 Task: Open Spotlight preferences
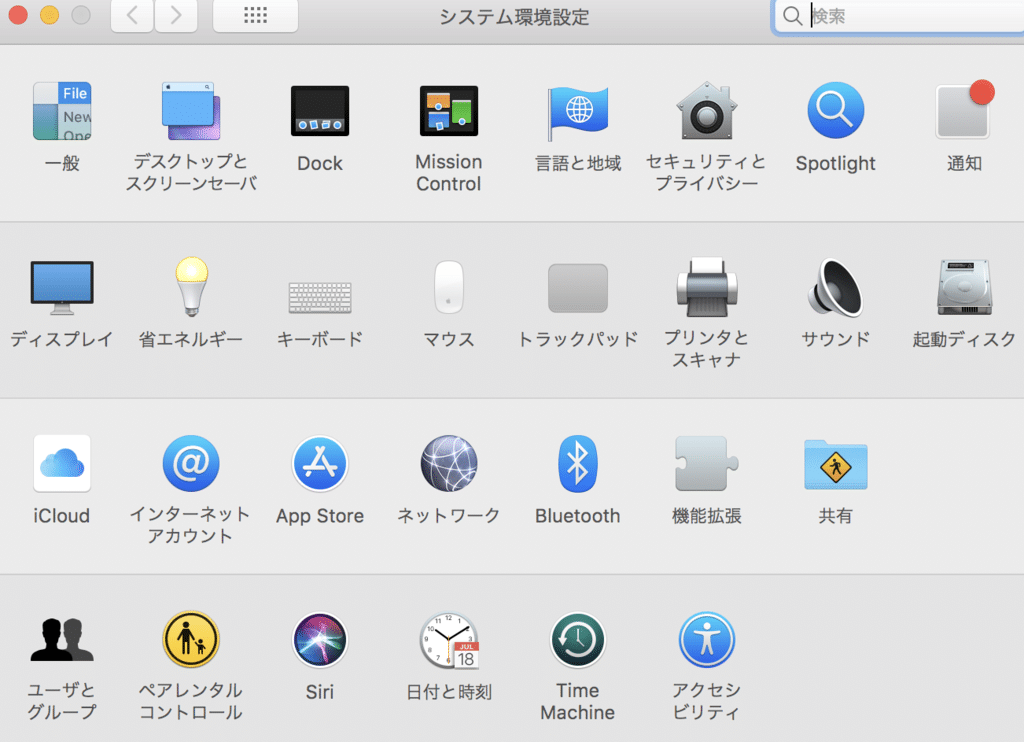835,111
